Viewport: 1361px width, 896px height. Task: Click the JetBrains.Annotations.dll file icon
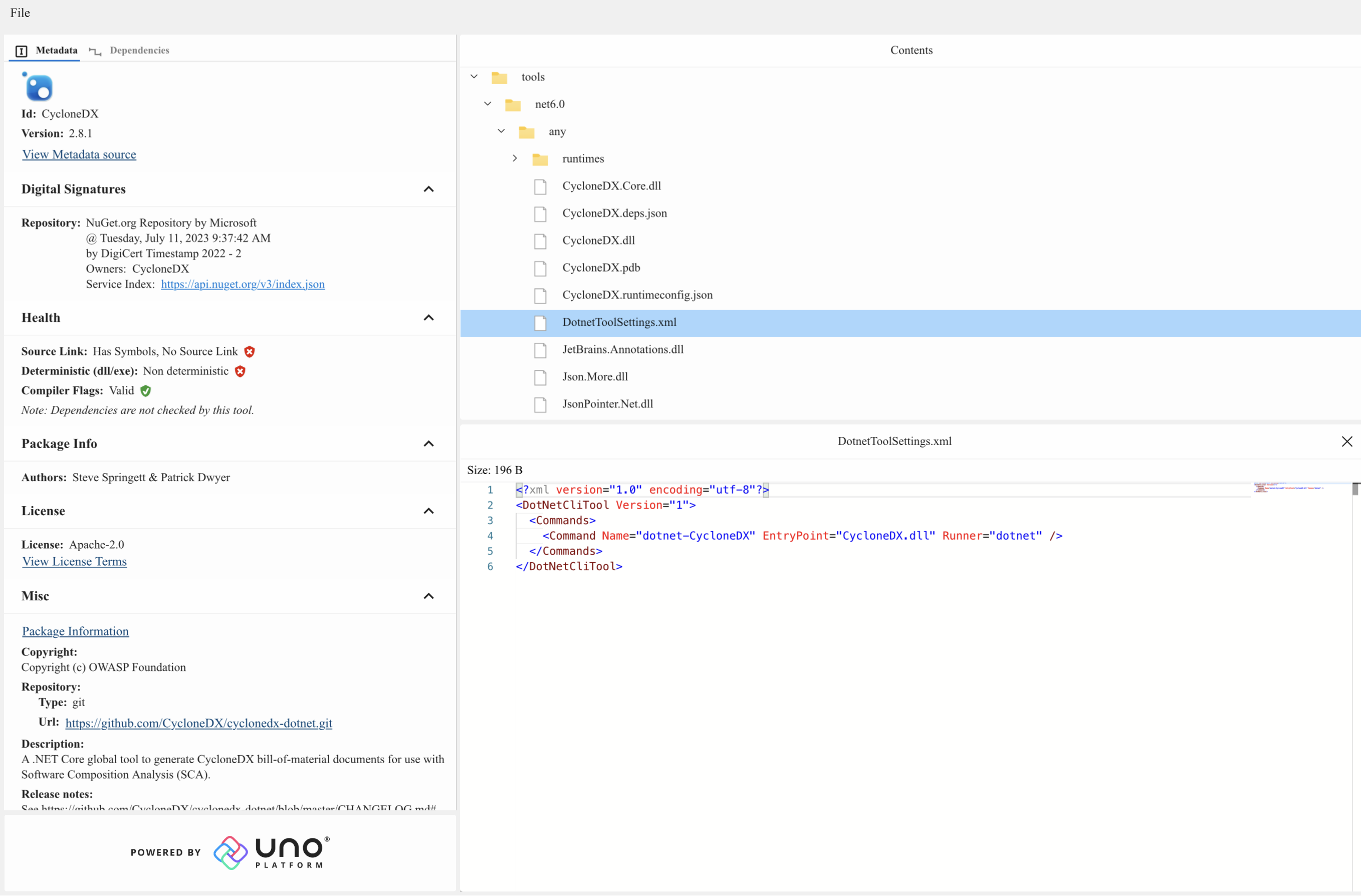[x=540, y=350]
